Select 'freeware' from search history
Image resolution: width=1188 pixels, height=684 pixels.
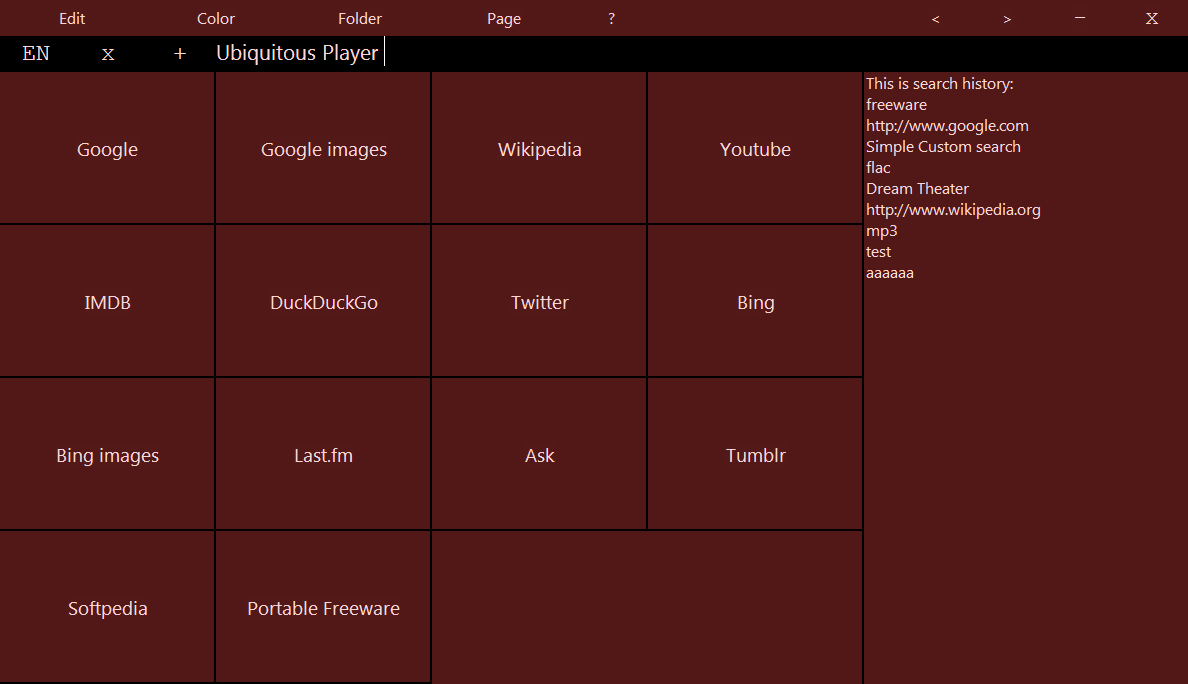896,105
